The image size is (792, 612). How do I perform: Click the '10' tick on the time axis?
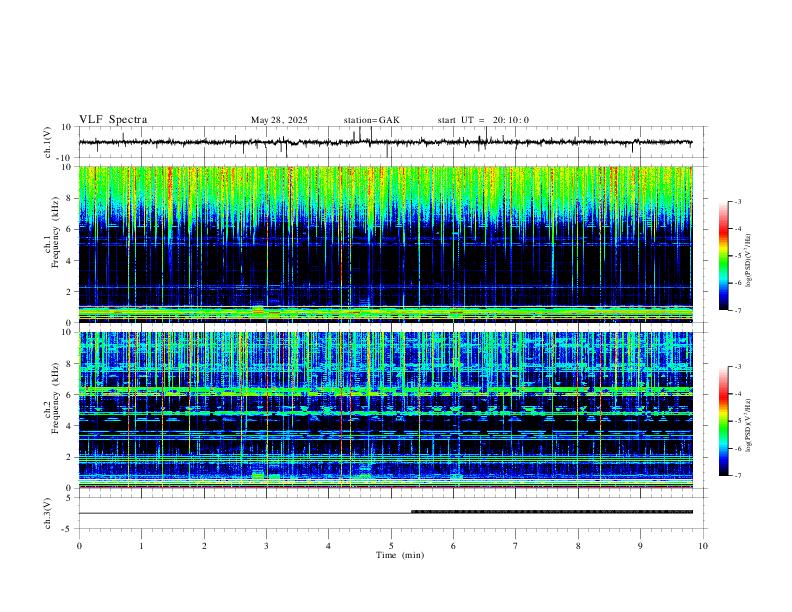pyautogui.click(x=703, y=546)
